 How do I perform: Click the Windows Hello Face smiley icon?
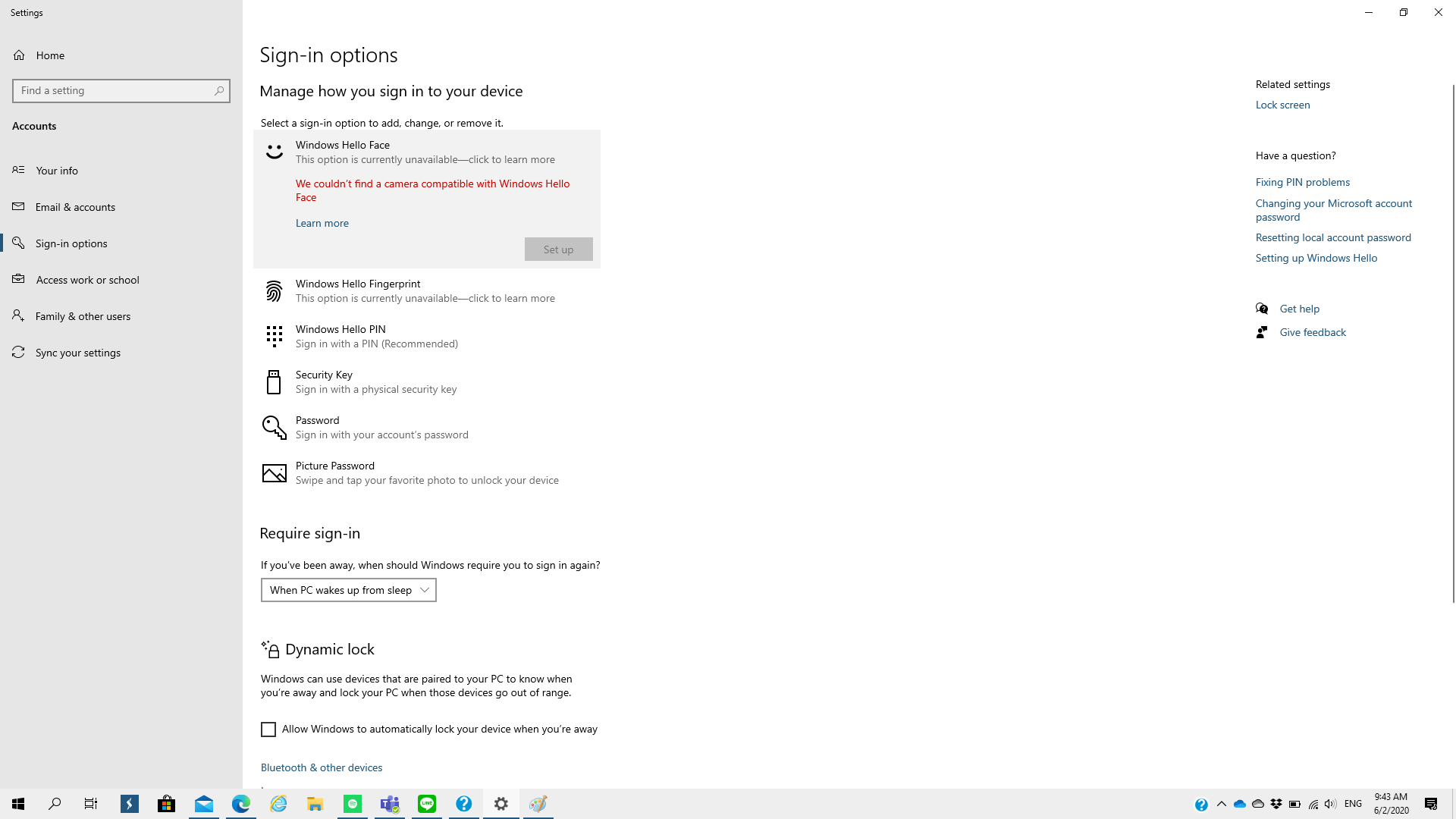click(274, 152)
